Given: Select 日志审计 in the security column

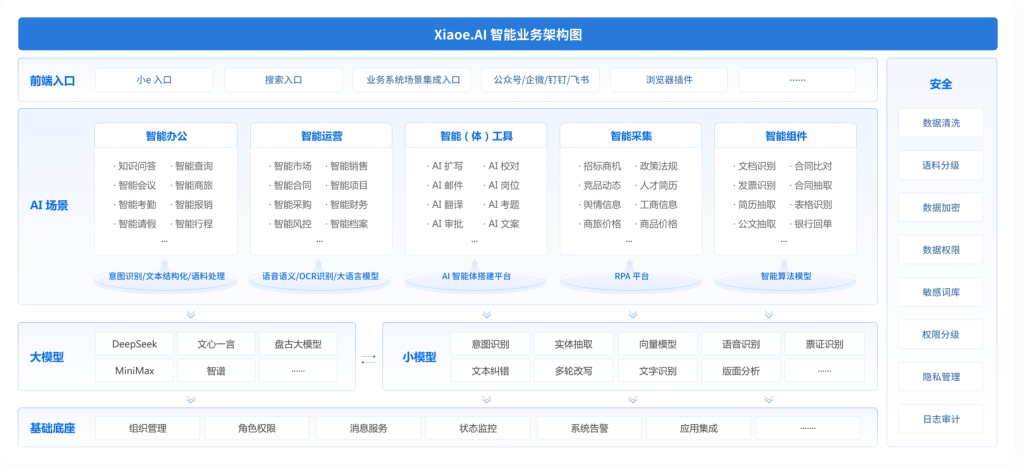Looking at the screenshot, I should pos(940,419).
